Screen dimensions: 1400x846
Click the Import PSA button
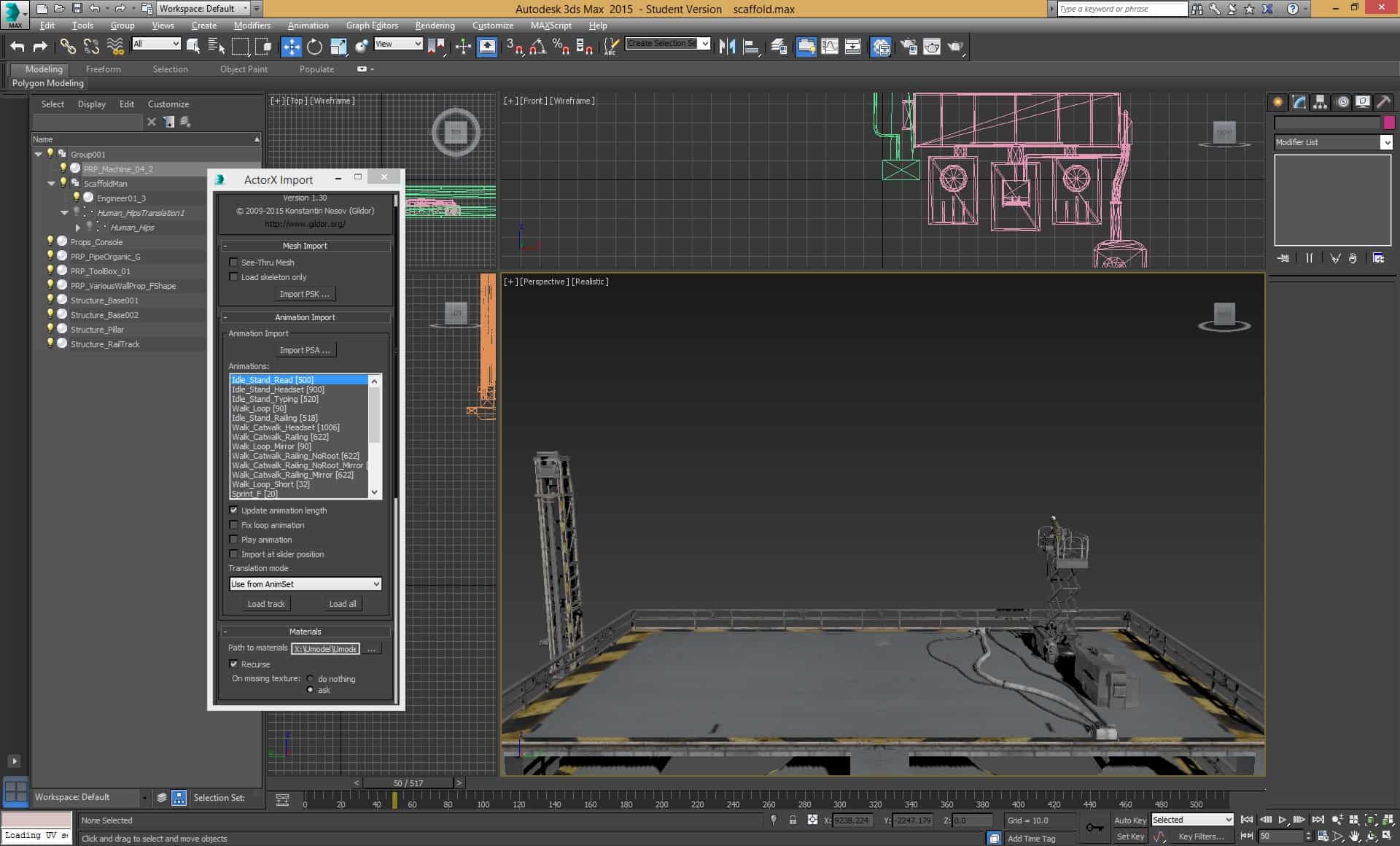click(x=305, y=350)
